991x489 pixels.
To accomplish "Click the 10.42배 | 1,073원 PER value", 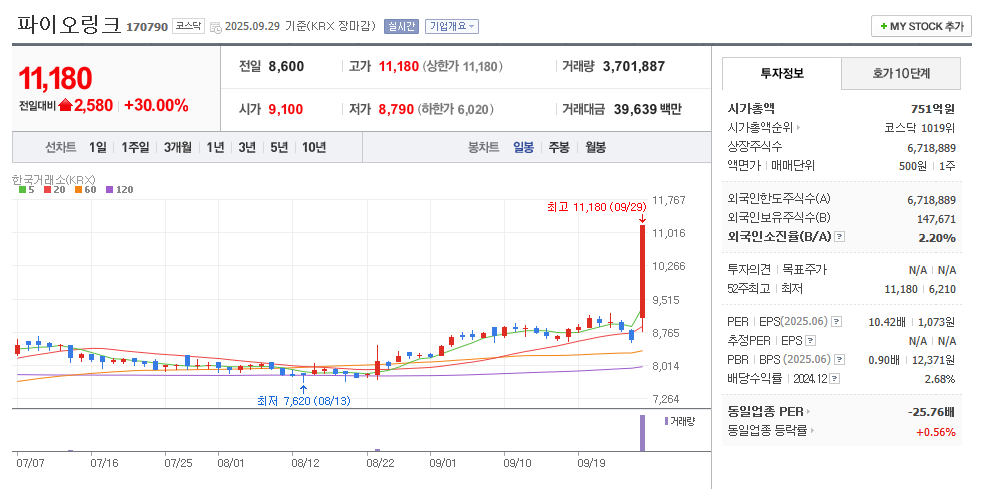I will 912,322.
